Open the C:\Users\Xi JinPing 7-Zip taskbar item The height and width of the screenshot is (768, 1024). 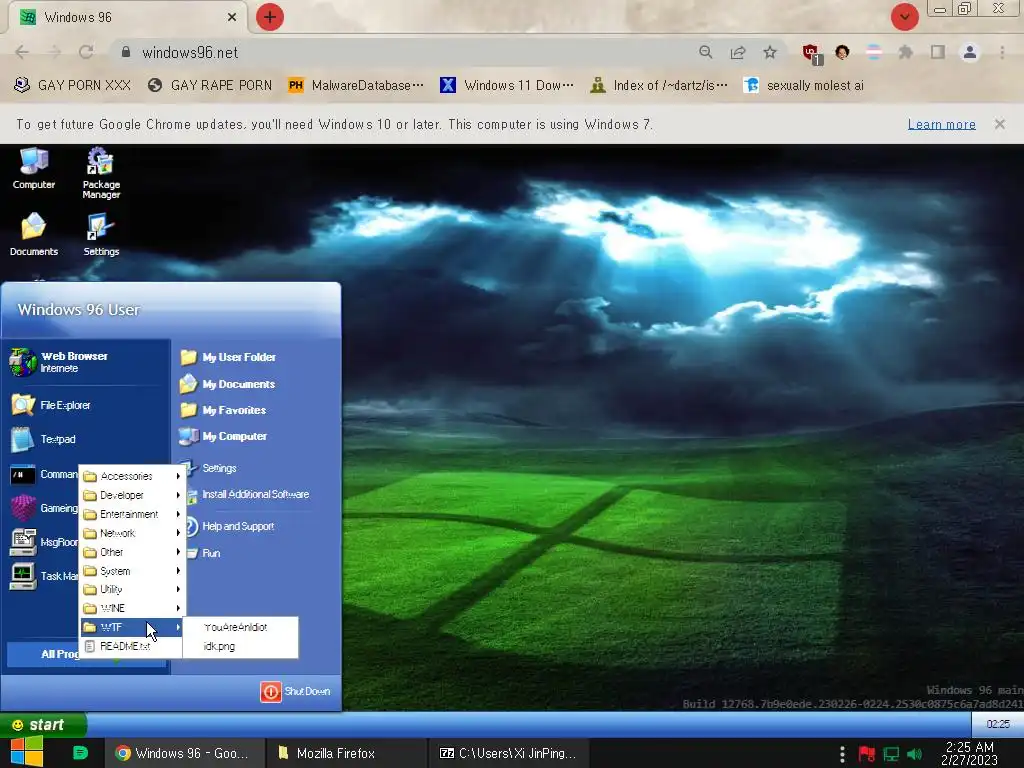coord(508,753)
